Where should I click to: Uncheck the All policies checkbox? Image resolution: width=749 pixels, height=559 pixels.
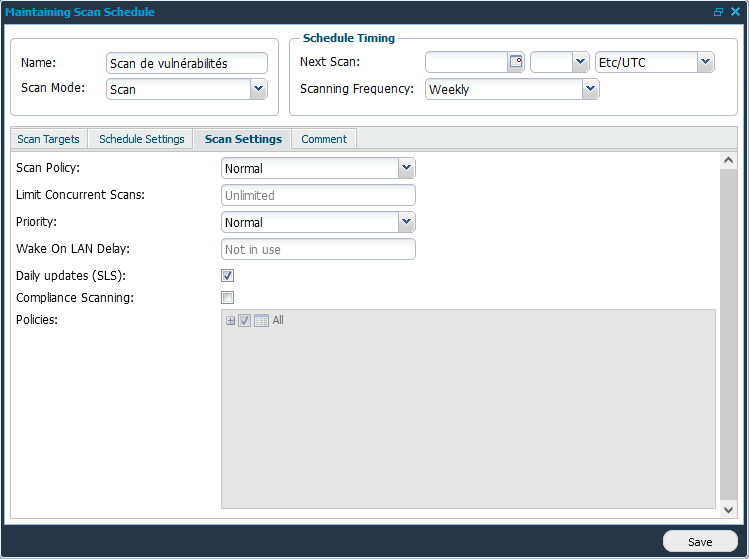click(x=244, y=321)
